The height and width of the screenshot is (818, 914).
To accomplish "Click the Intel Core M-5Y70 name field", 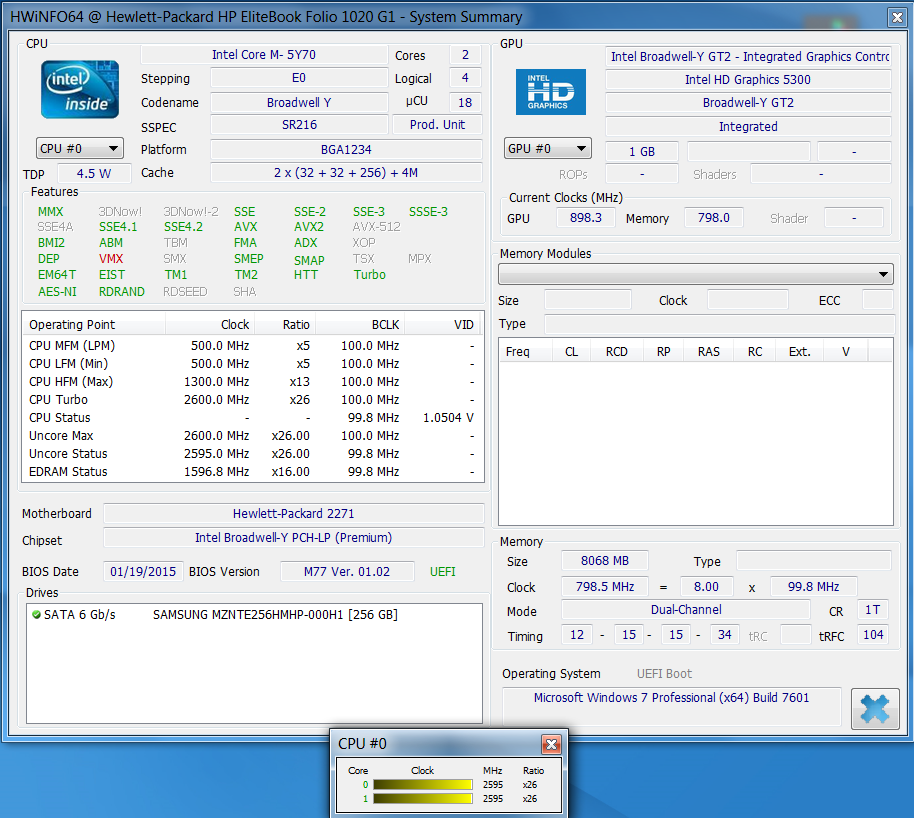I will (264, 55).
